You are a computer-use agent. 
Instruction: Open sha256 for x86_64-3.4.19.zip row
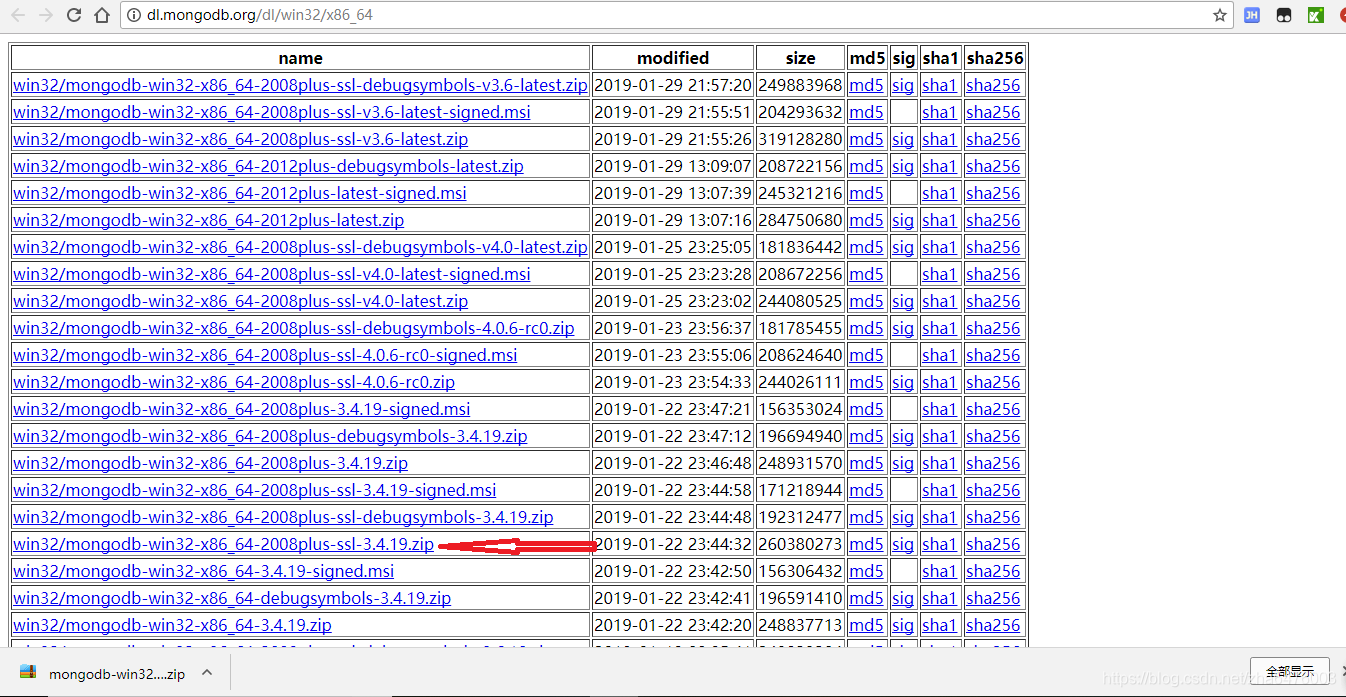[x=993, y=625]
